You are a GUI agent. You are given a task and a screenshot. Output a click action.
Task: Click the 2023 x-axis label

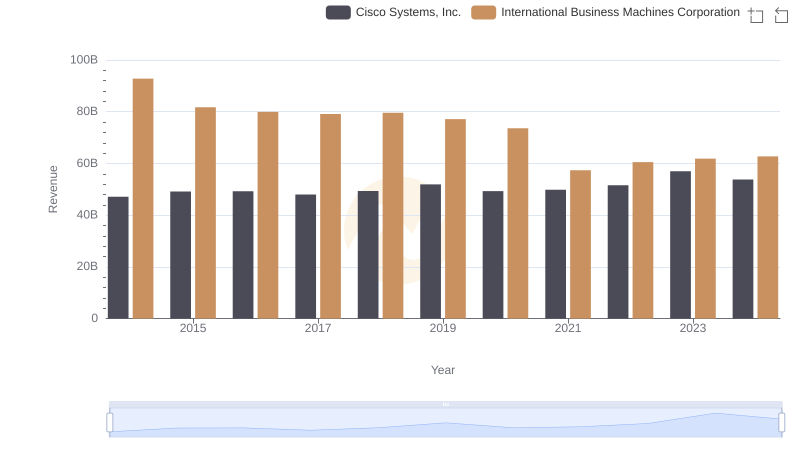693,328
